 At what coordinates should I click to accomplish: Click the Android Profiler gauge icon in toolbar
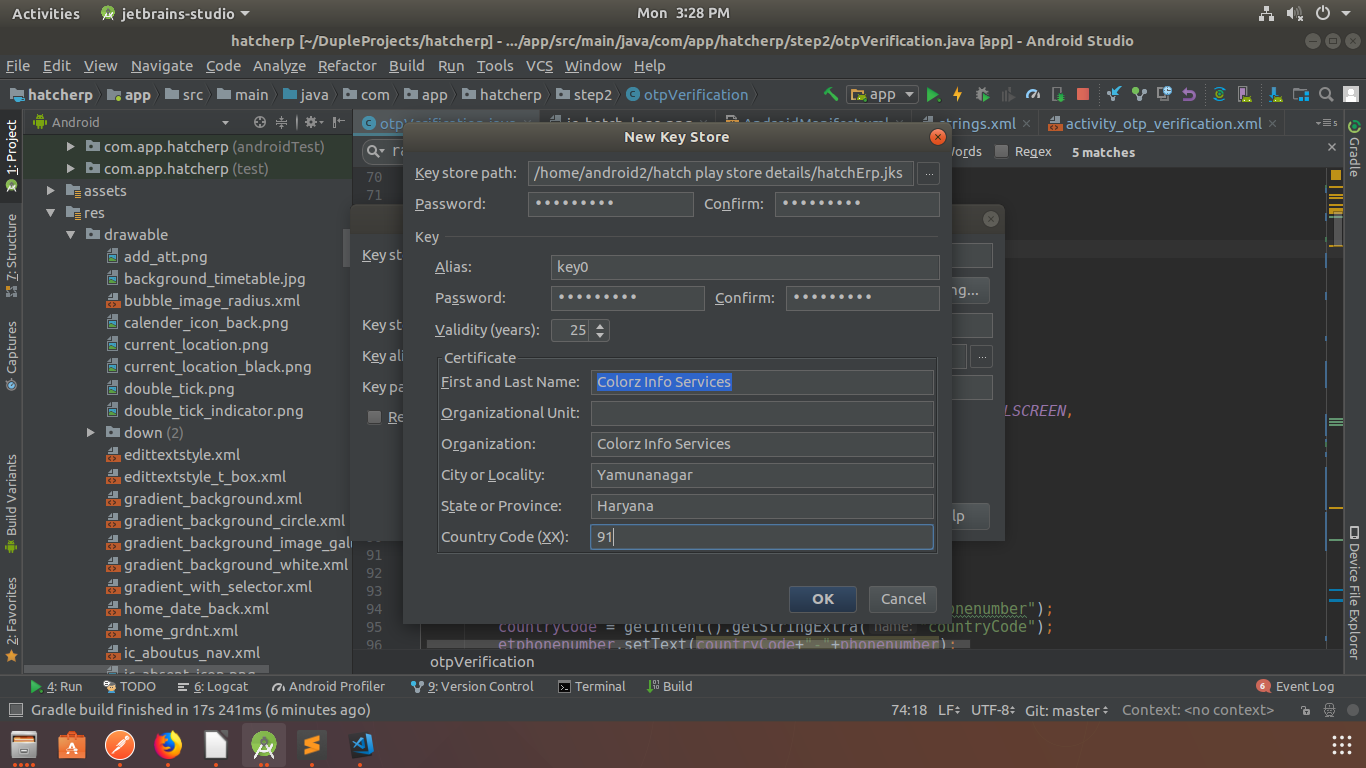pyautogui.click(x=1033, y=94)
